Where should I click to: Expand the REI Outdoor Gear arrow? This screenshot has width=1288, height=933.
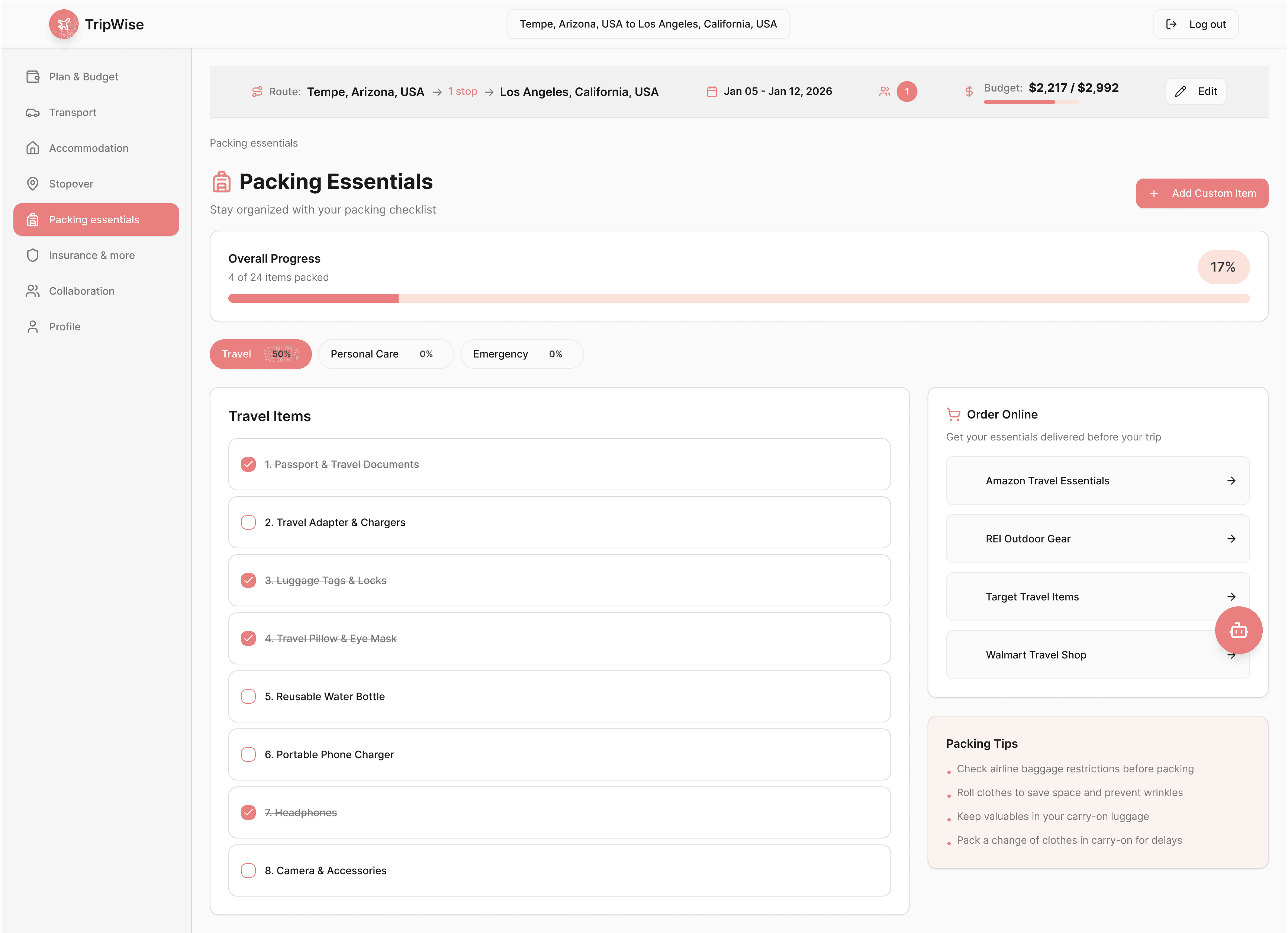pyautogui.click(x=1231, y=539)
